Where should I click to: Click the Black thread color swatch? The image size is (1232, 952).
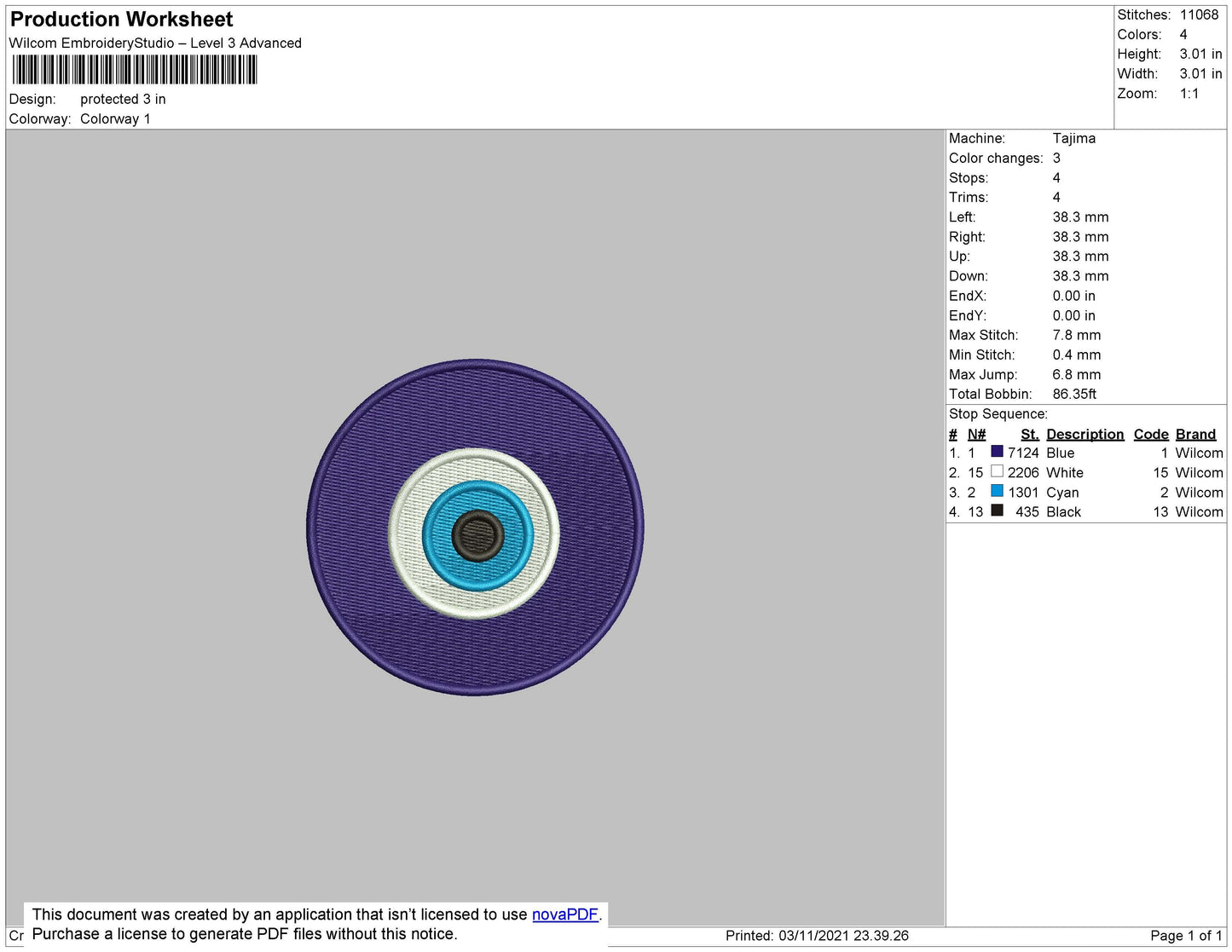(x=997, y=511)
